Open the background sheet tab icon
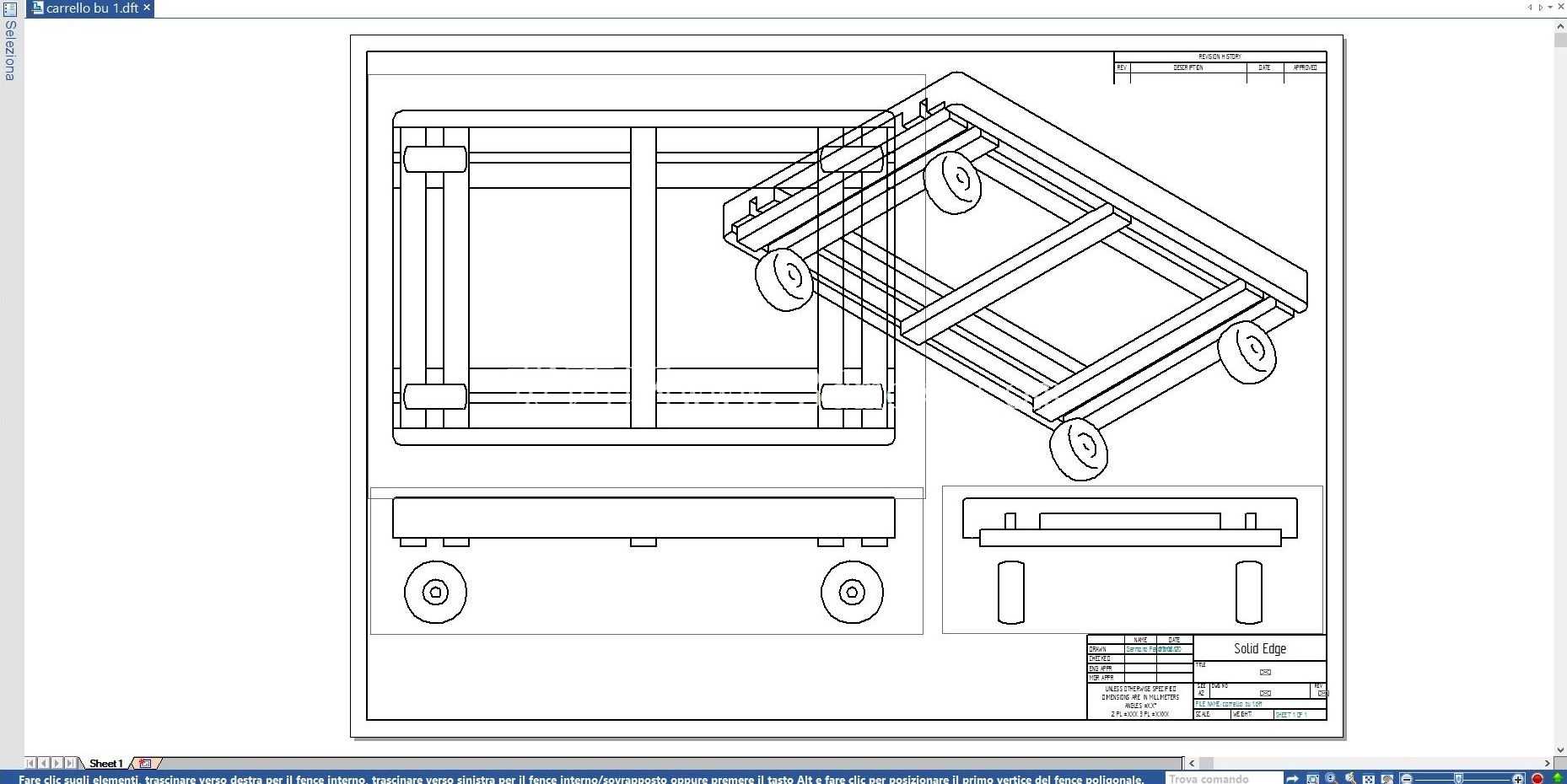 point(145,763)
